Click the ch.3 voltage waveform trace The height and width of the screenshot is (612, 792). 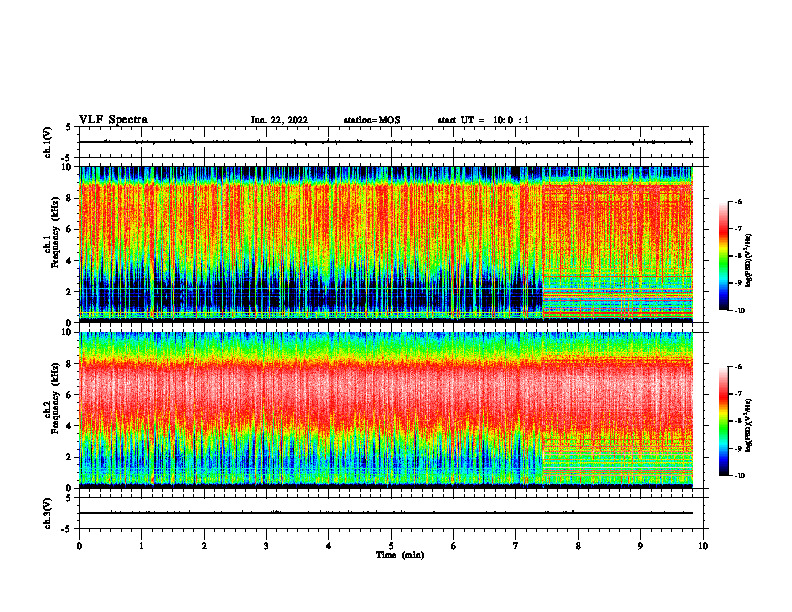point(386,513)
